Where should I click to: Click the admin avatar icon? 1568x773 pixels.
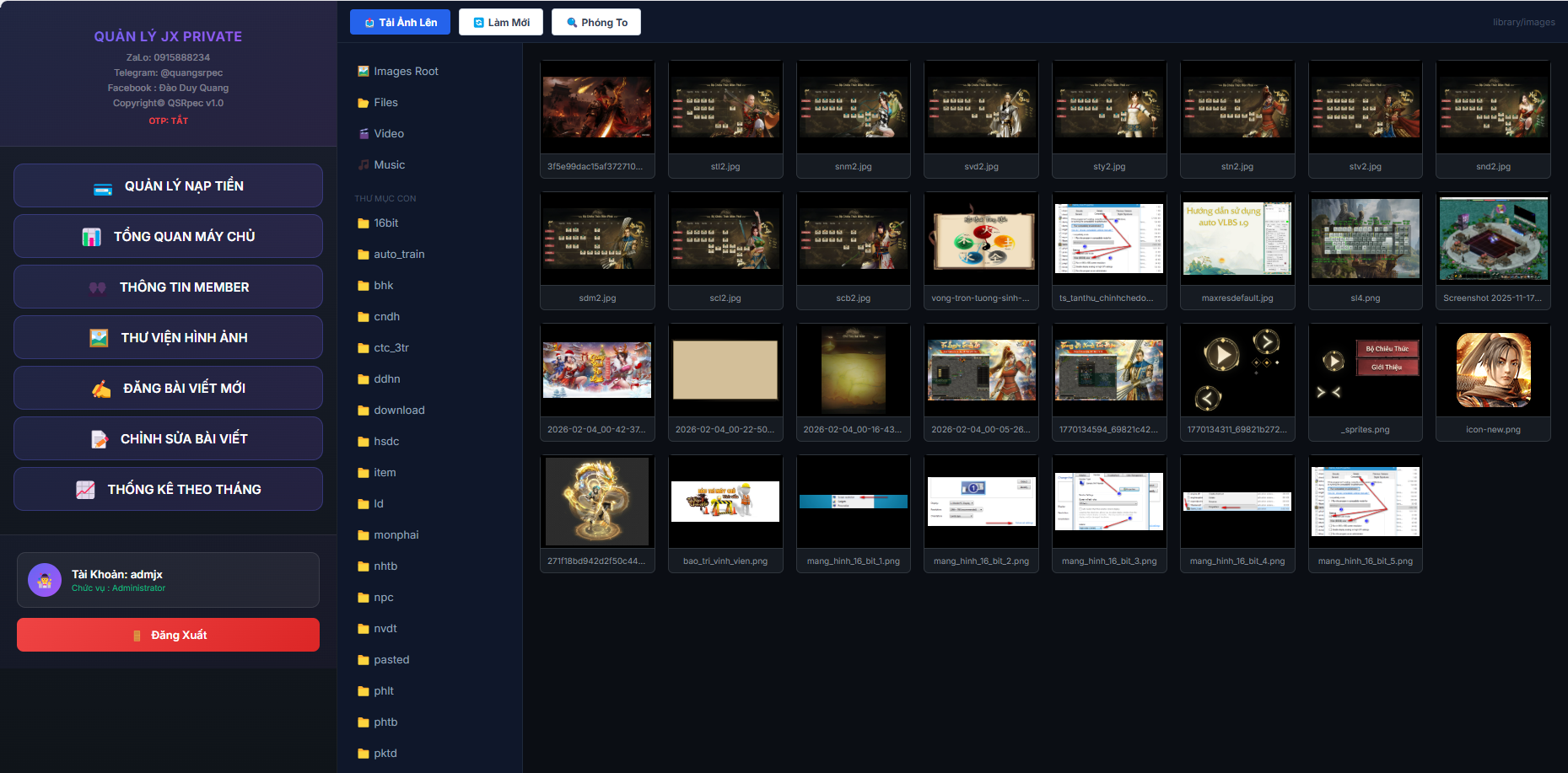point(45,580)
